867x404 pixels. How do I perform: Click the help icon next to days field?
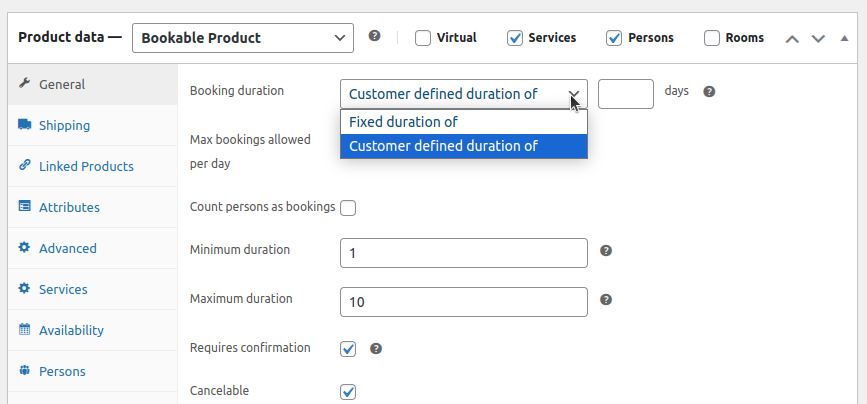click(x=709, y=91)
